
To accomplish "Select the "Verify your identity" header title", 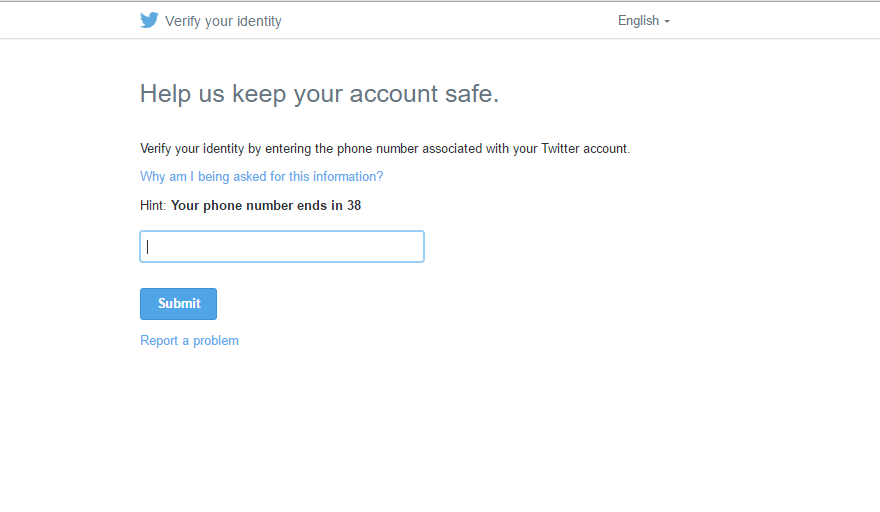I will 223,21.
